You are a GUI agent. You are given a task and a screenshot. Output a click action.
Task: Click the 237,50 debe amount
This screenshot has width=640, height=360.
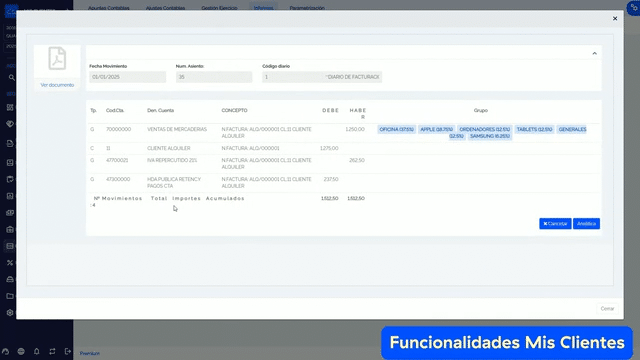pyautogui.click(x=331, y=179)
